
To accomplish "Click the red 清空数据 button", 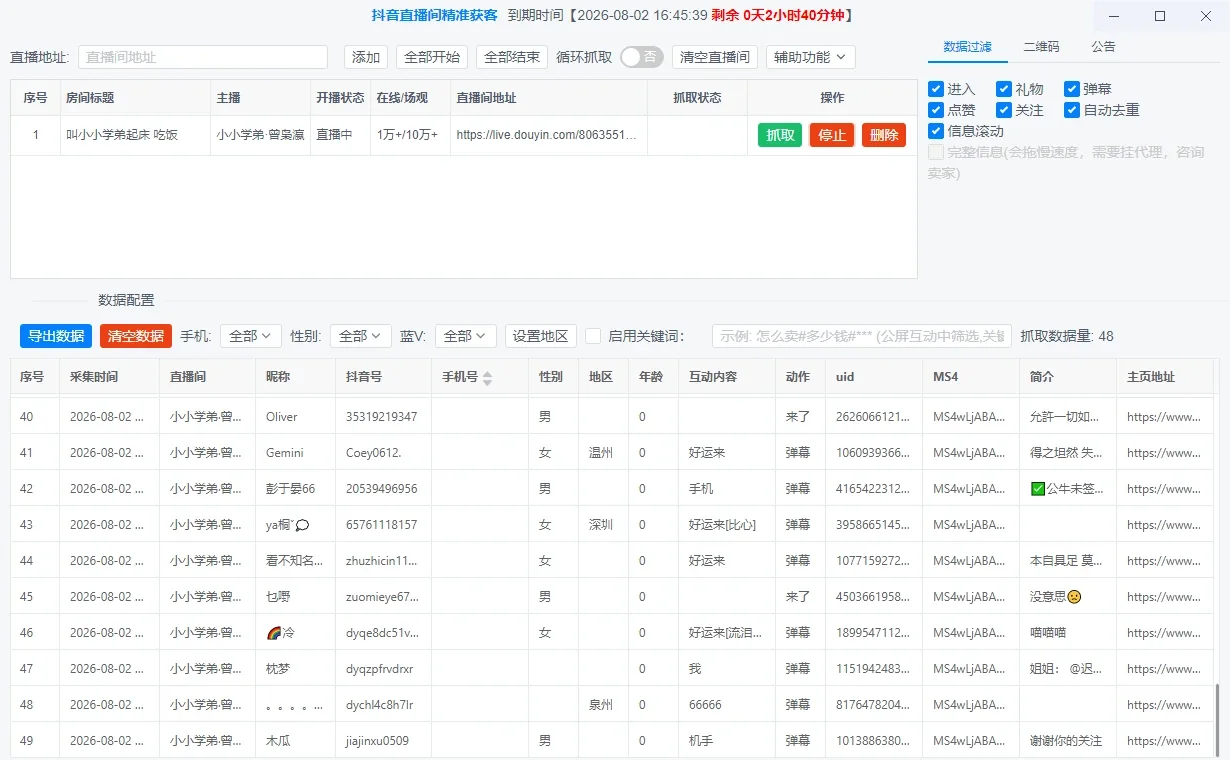I will pyautogui.click(x=136, y=336).
